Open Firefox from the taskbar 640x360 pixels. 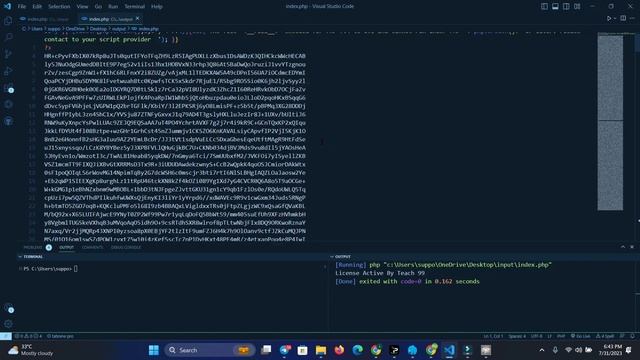[339, 350]
